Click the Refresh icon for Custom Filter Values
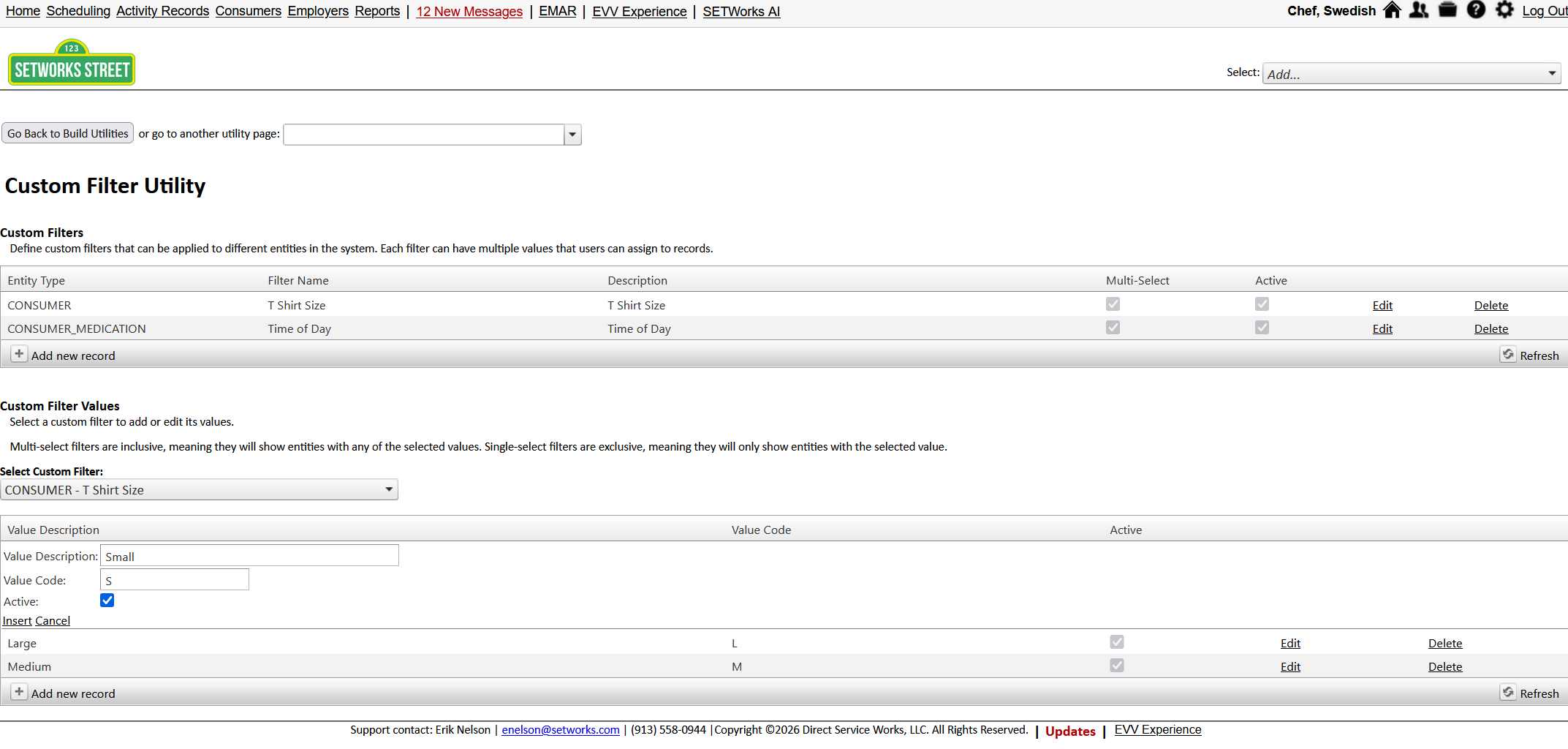1568x749 pixels. click(1508, 693)
